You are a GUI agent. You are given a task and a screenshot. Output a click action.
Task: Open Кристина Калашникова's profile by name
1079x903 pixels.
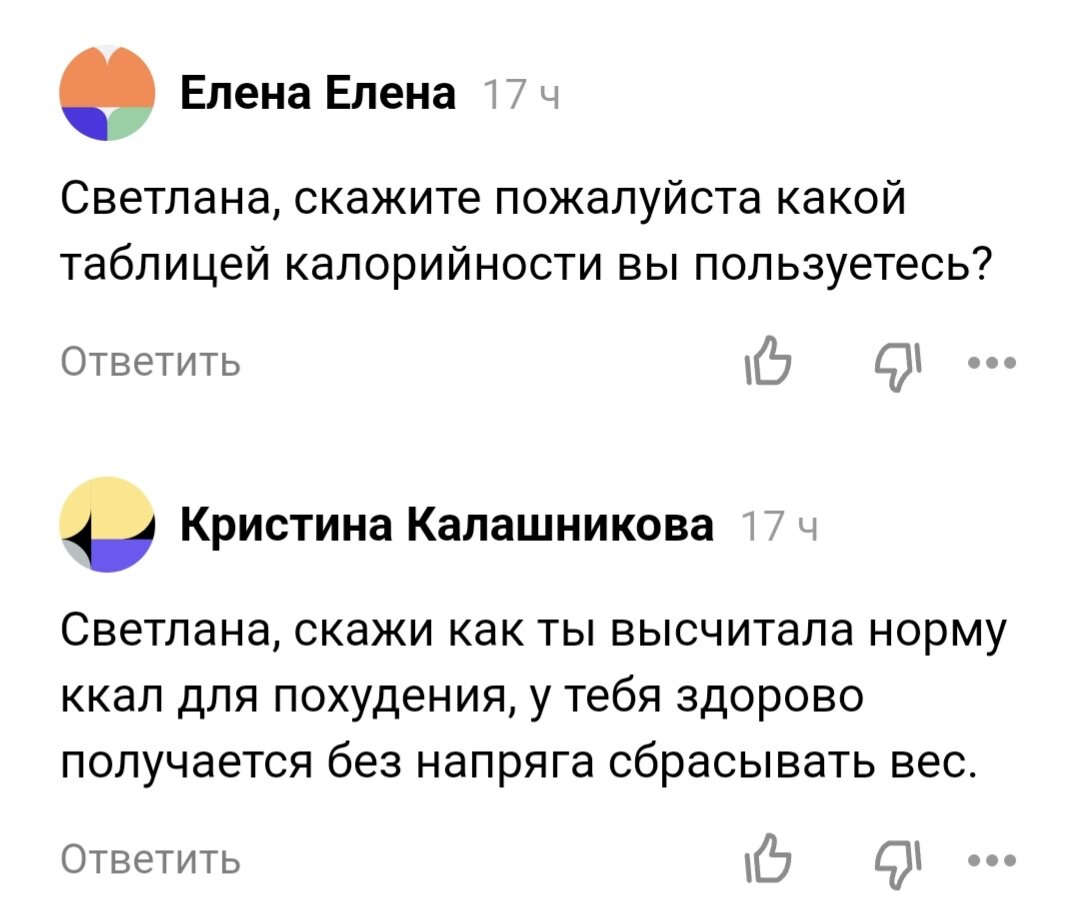pyautogui.click(x=444, y=522)
